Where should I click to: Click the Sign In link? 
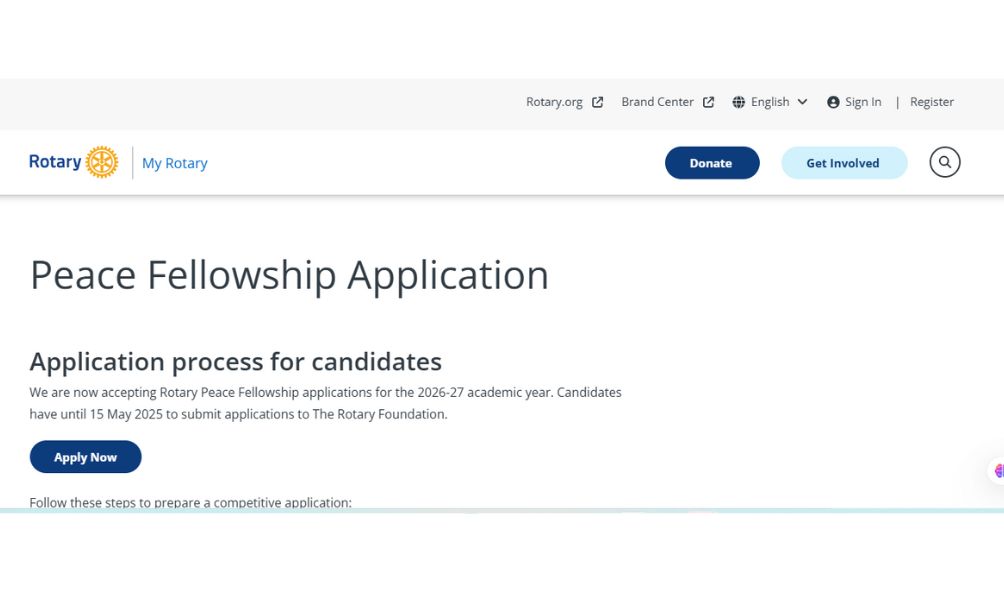[x=863, y=102]
